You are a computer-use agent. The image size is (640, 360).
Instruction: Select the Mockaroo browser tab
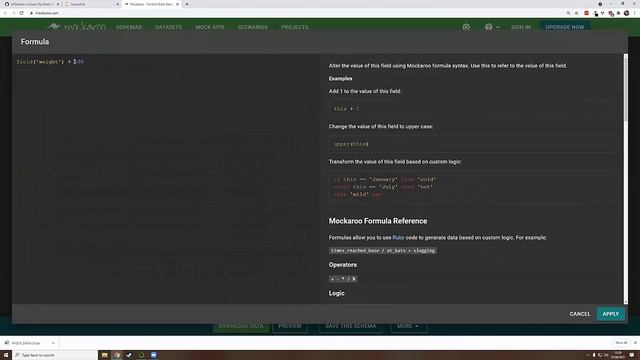pyautogui.click(x=151, y=4)
